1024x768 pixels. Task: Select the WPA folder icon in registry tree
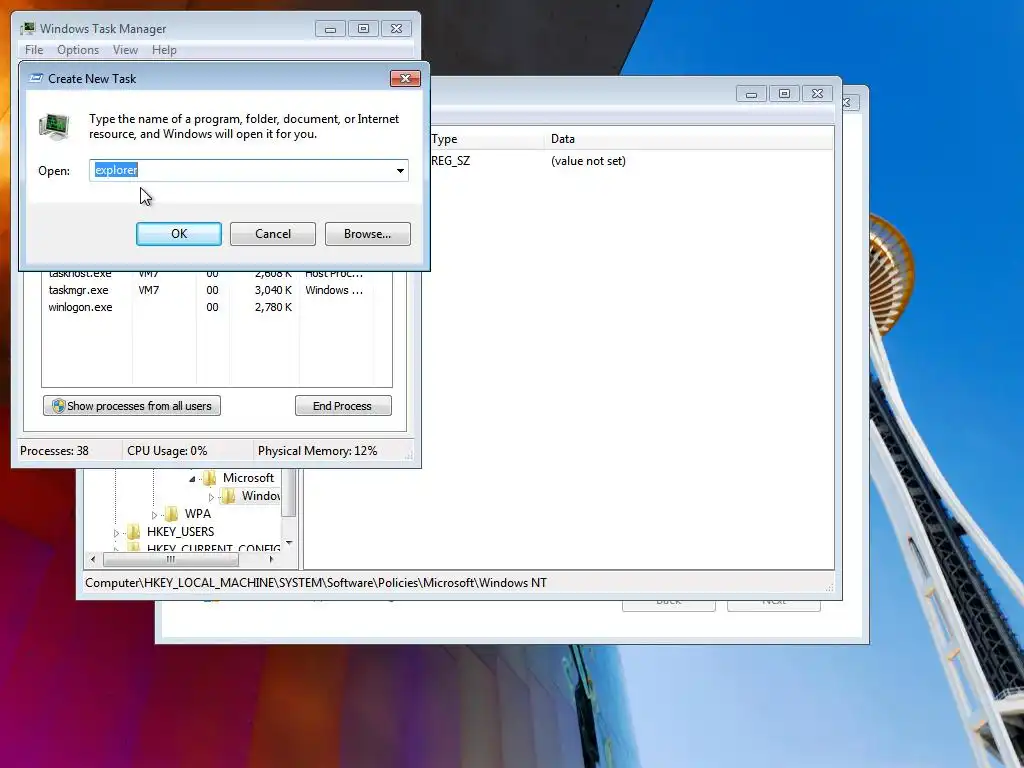point(172,514)
